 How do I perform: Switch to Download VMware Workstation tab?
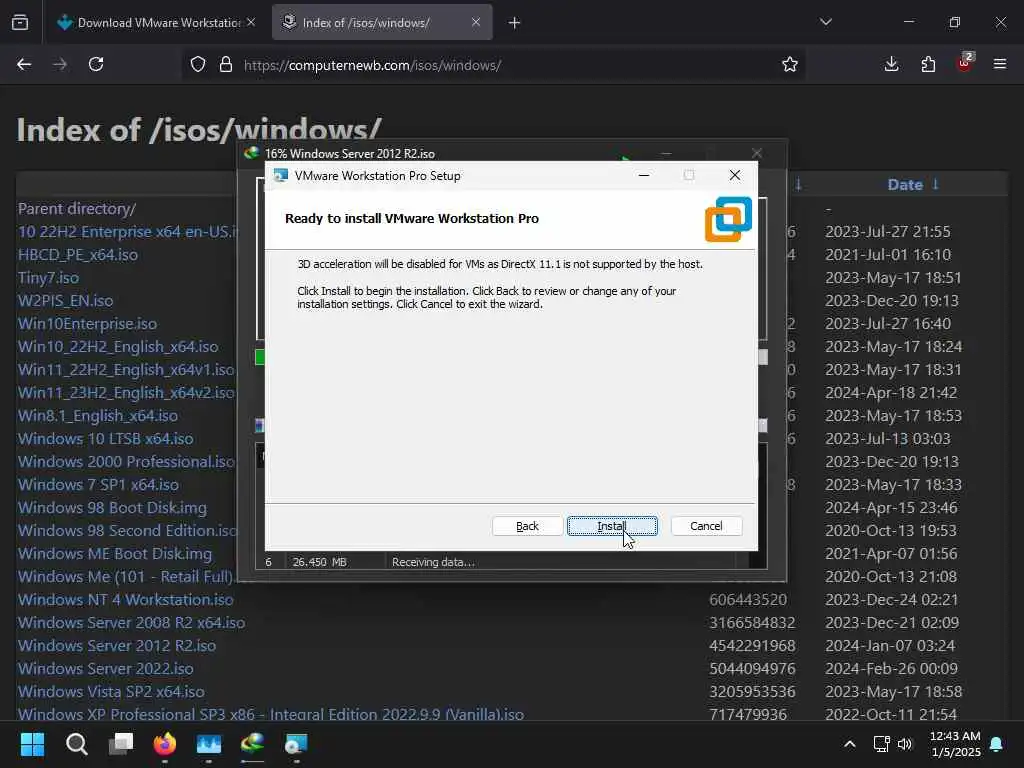click(157, 23)
